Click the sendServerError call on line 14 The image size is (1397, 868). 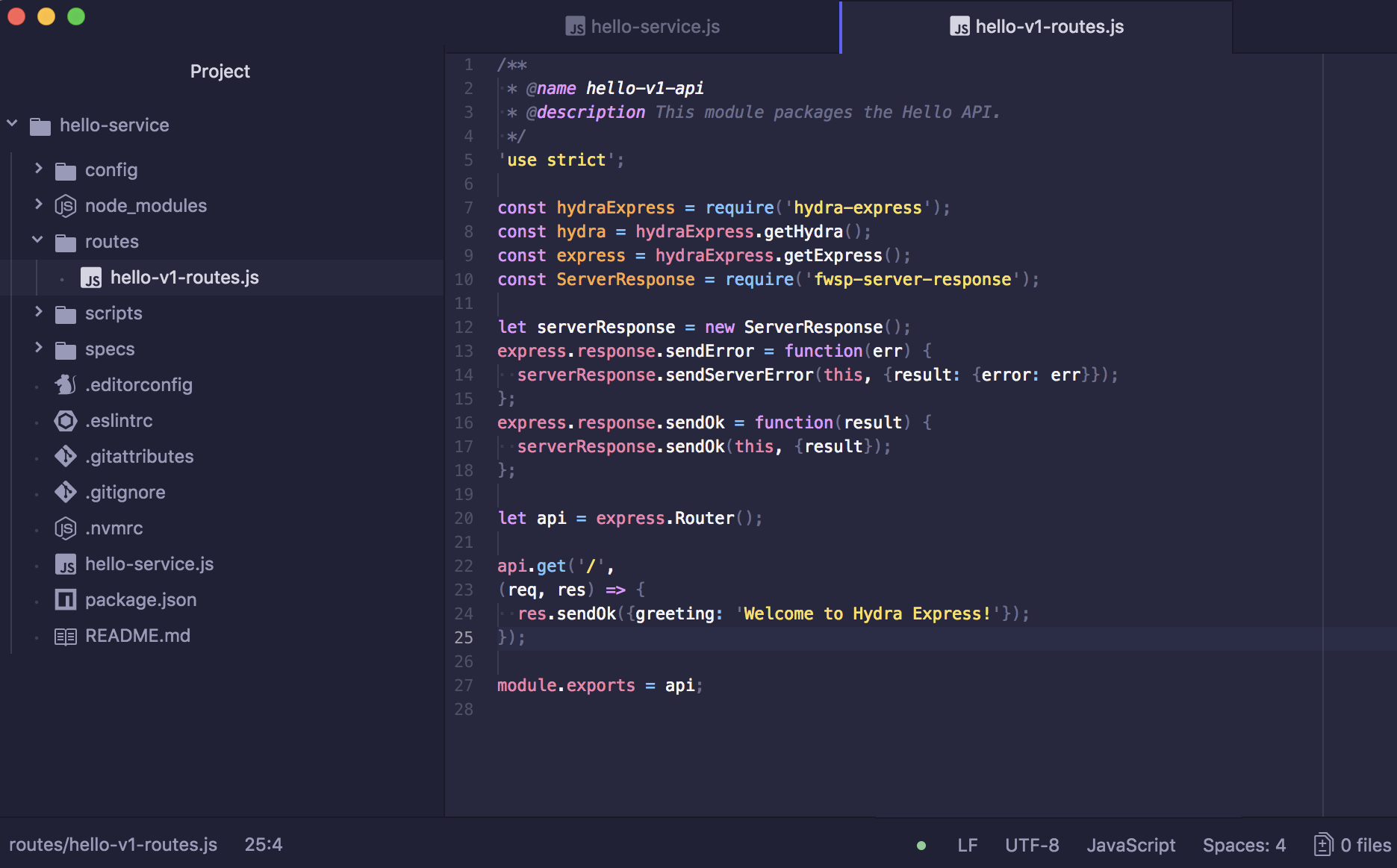(739, 375)
